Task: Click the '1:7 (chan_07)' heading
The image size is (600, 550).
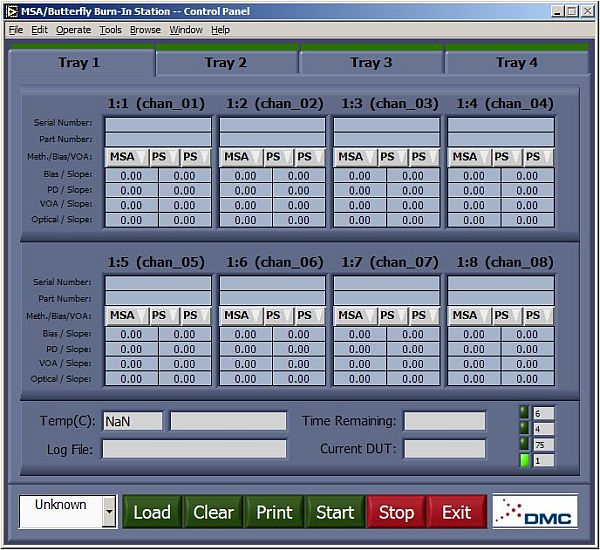Action: click(x=390, y=262)
